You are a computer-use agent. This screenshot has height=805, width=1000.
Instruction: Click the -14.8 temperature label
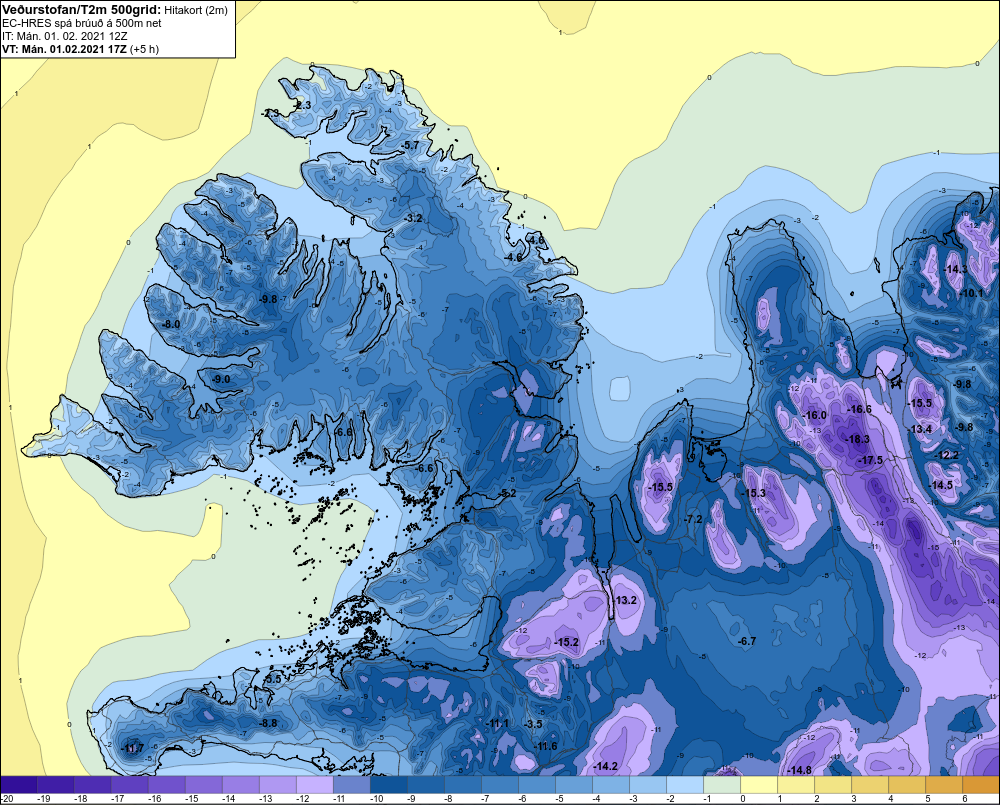[798, 770]
